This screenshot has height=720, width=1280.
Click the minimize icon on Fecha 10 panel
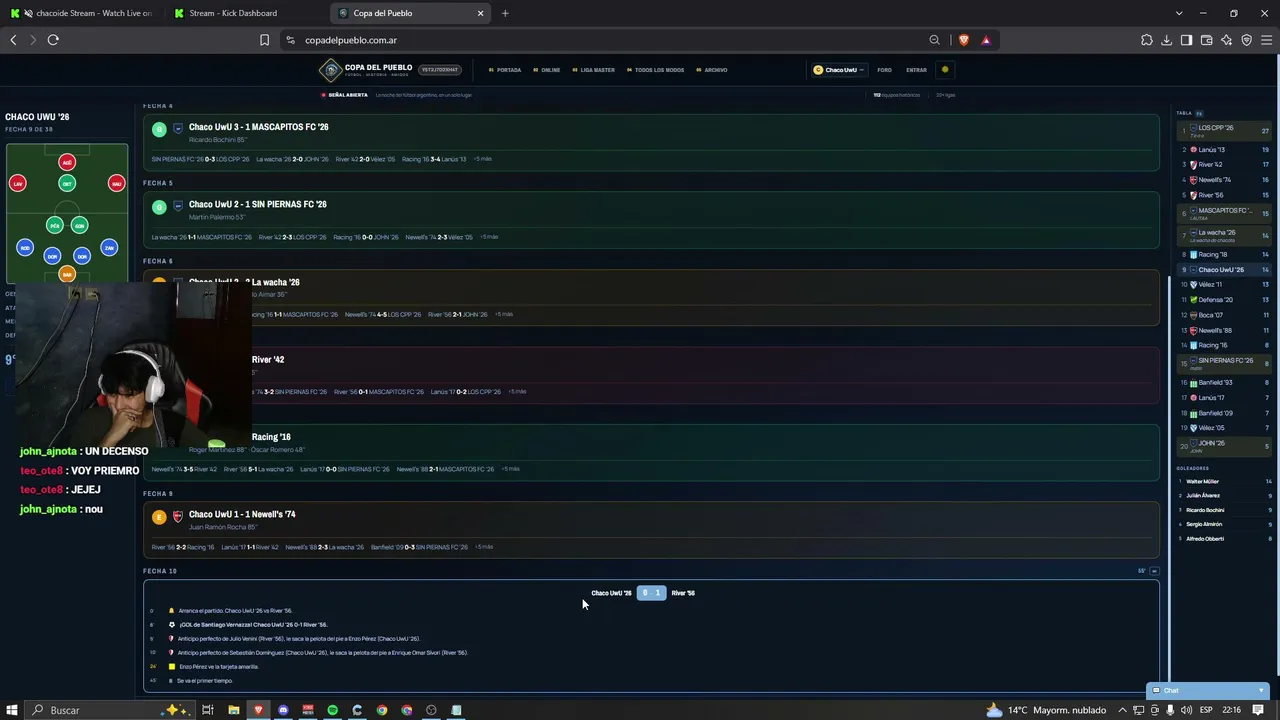point(1154,571)
